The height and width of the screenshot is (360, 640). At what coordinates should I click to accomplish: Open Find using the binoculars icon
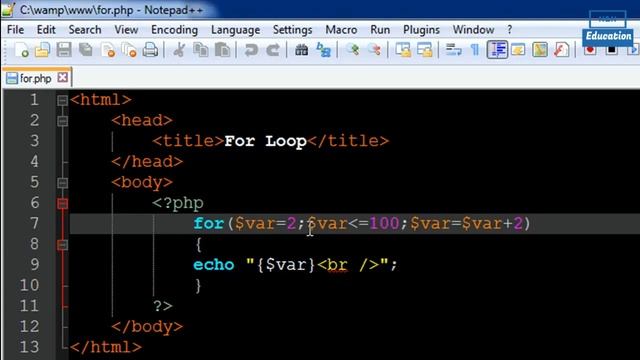(302, 50)
